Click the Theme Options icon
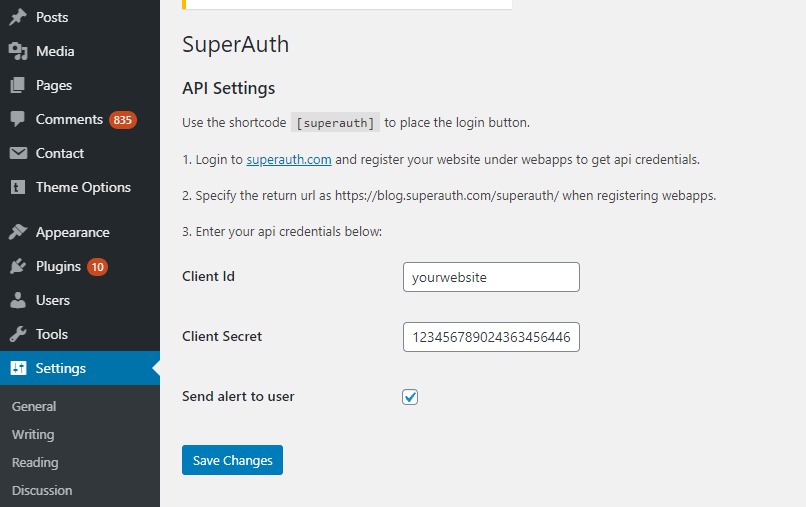 click(x=18, y=187)
